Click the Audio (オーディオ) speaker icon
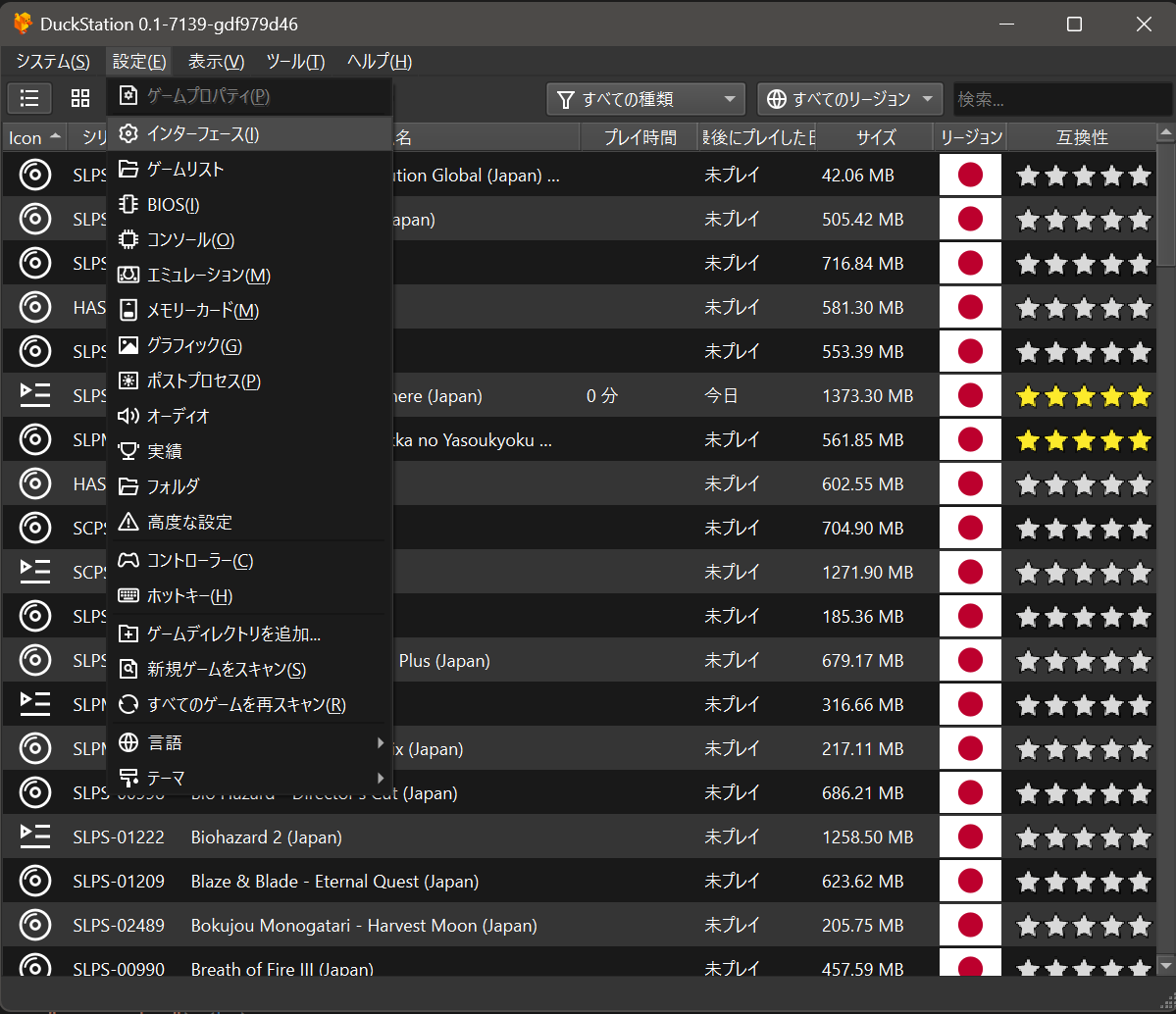The height and width of the screenshot is (1014, 1176). pos(128,416)
